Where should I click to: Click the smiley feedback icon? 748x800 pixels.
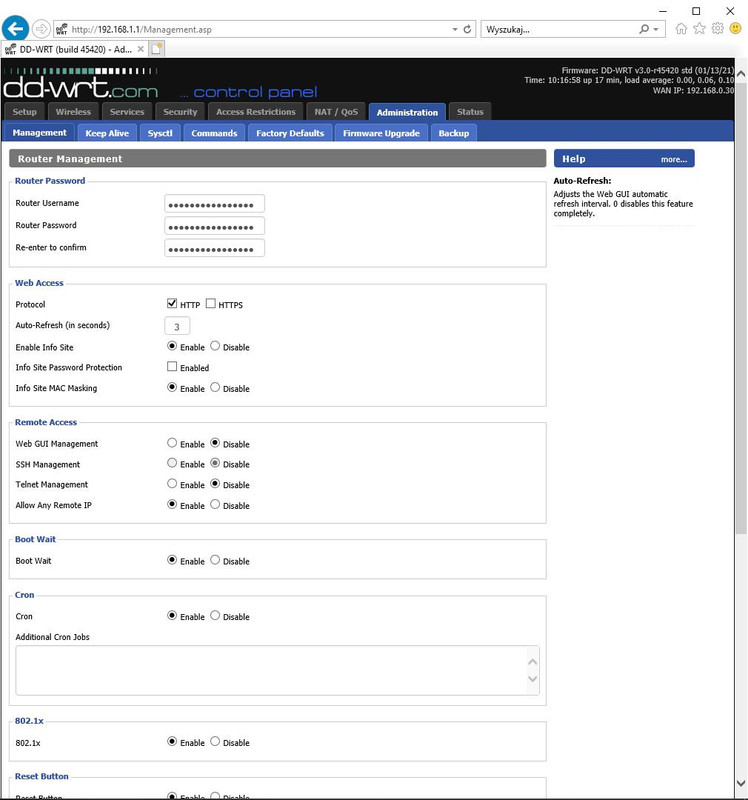point(735,29)
